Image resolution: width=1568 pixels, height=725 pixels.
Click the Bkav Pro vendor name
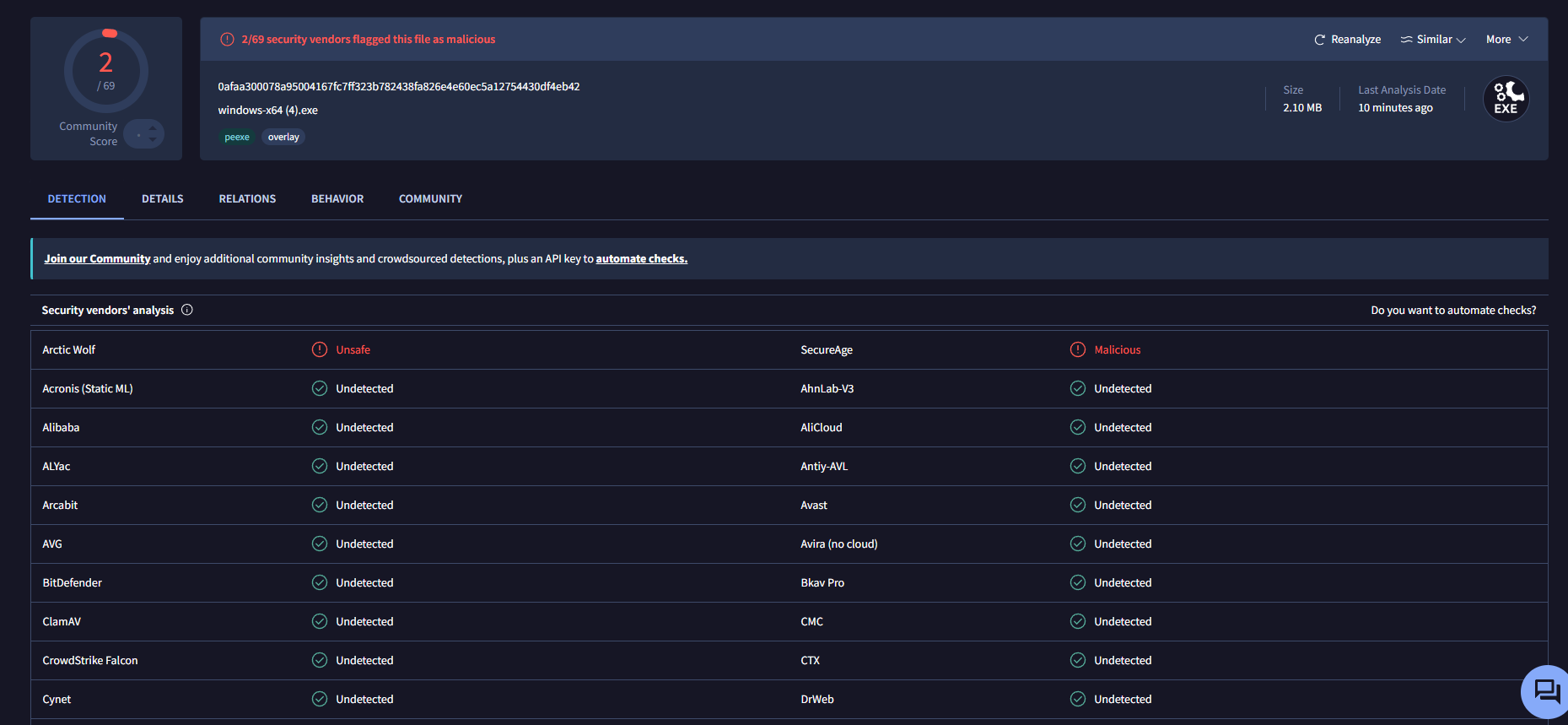822,583
